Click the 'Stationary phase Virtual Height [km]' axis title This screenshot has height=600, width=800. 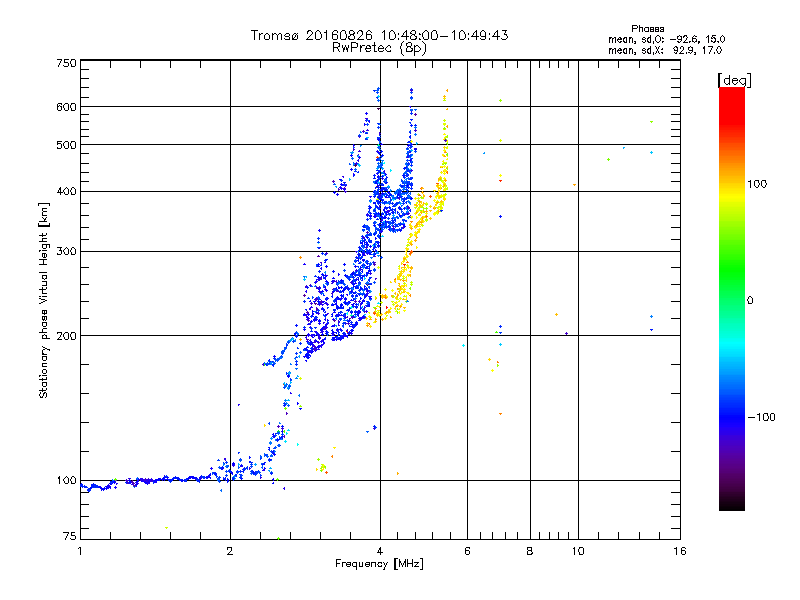pyautogui.click(x=44, y=300)
